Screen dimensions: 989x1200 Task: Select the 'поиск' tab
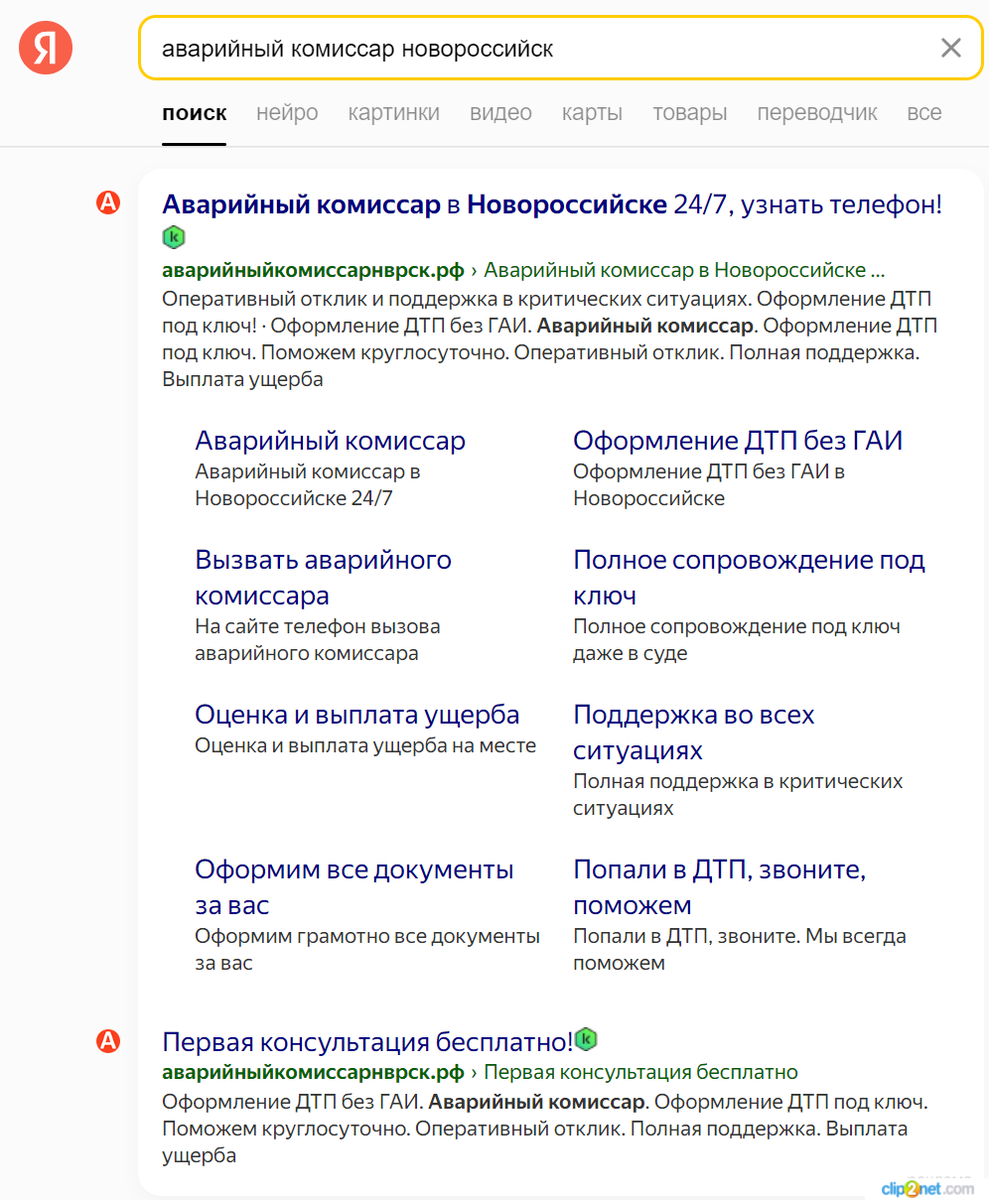coord(194,113)
